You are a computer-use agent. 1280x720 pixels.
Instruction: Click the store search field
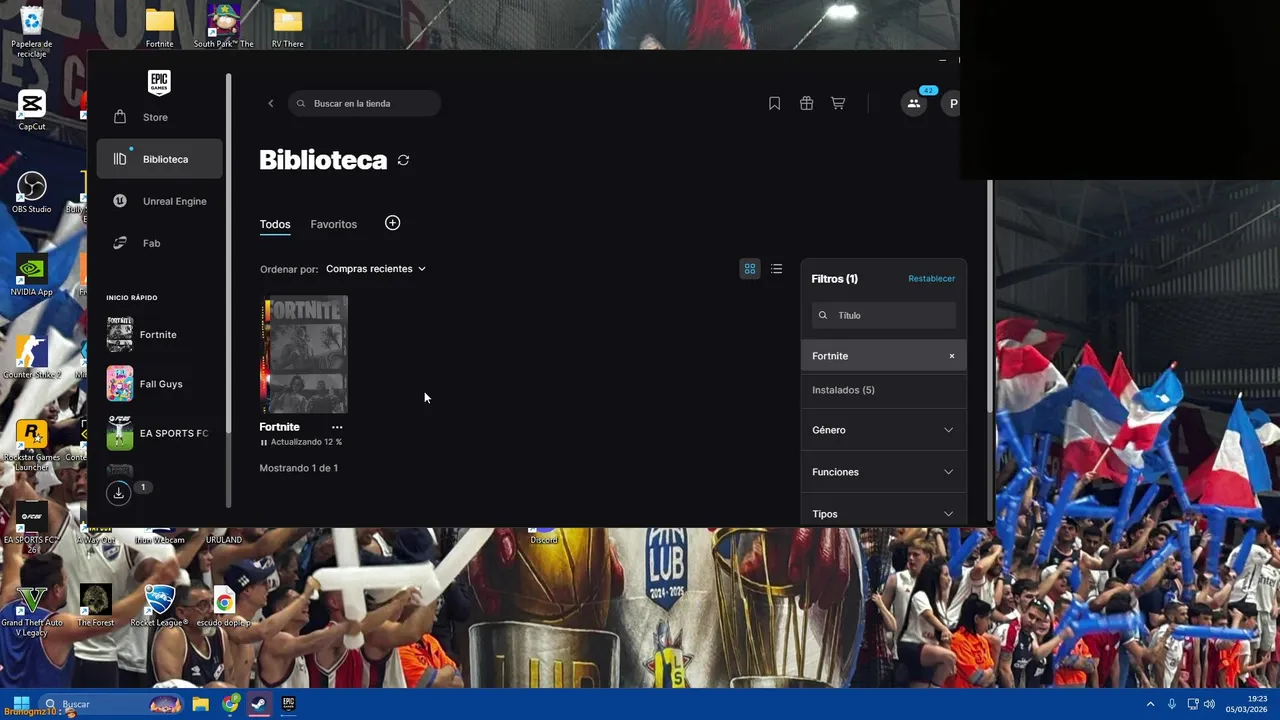(x=365, y=103)
